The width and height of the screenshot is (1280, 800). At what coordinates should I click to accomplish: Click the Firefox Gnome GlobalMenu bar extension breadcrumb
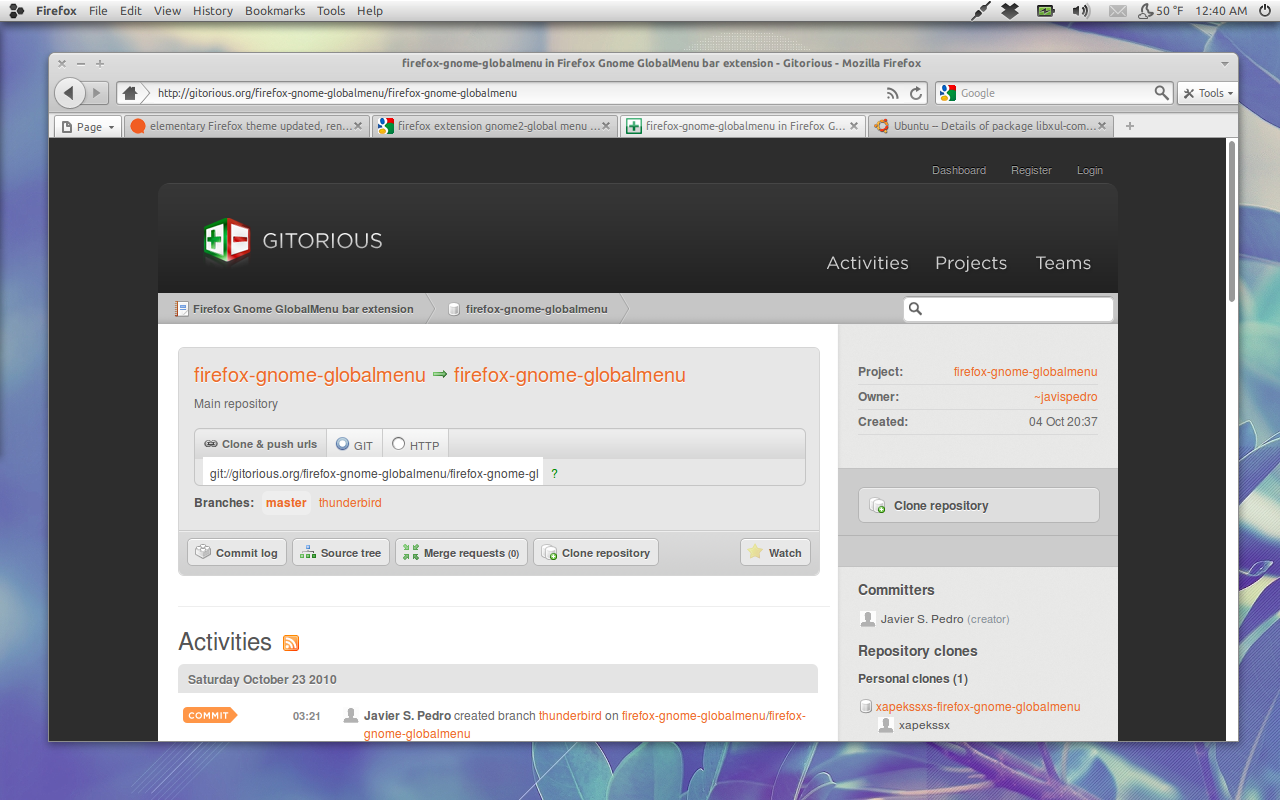point(303,309)
